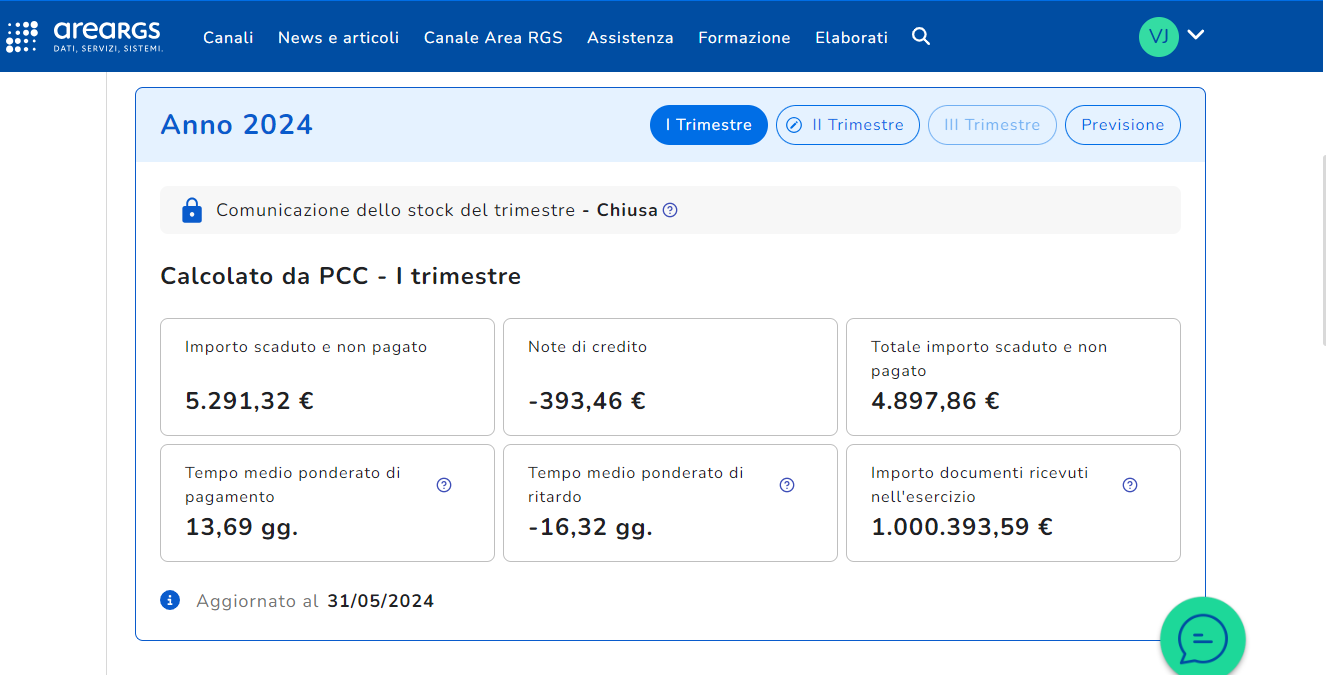Click help icon for Tempo medio ponderato di pagamento
The width and height of the screenshot is (1326, 675).
(444, 485)
